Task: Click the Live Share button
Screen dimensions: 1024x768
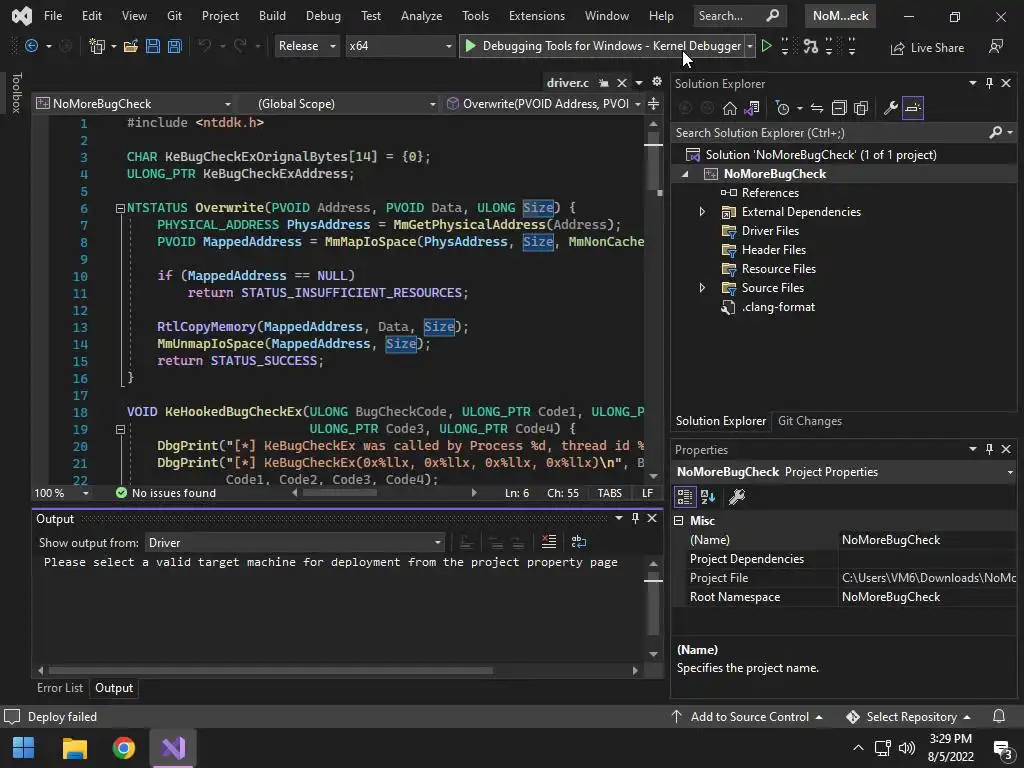Action: pyautogui.click(x=927, y=47)
